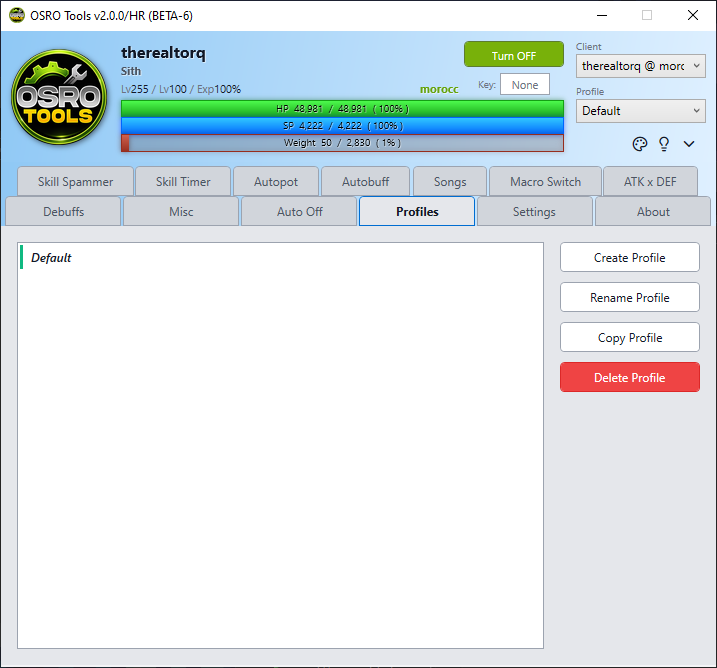
Task: Go to the About tab
Action: pyautogui.click(x=653, y=211)
